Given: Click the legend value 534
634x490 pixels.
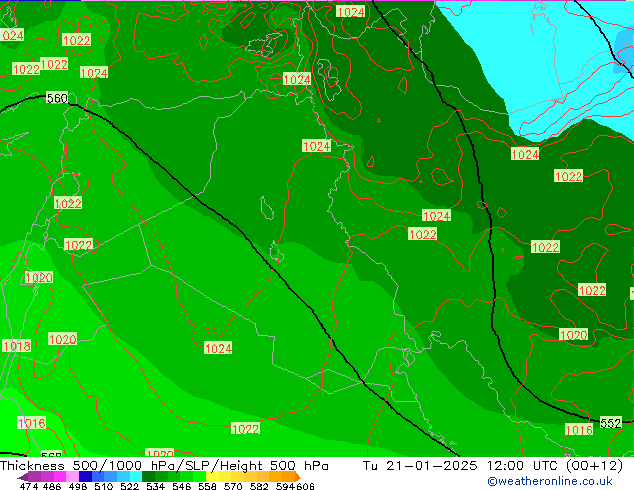Looking at the screenshot, I should 155,486.
